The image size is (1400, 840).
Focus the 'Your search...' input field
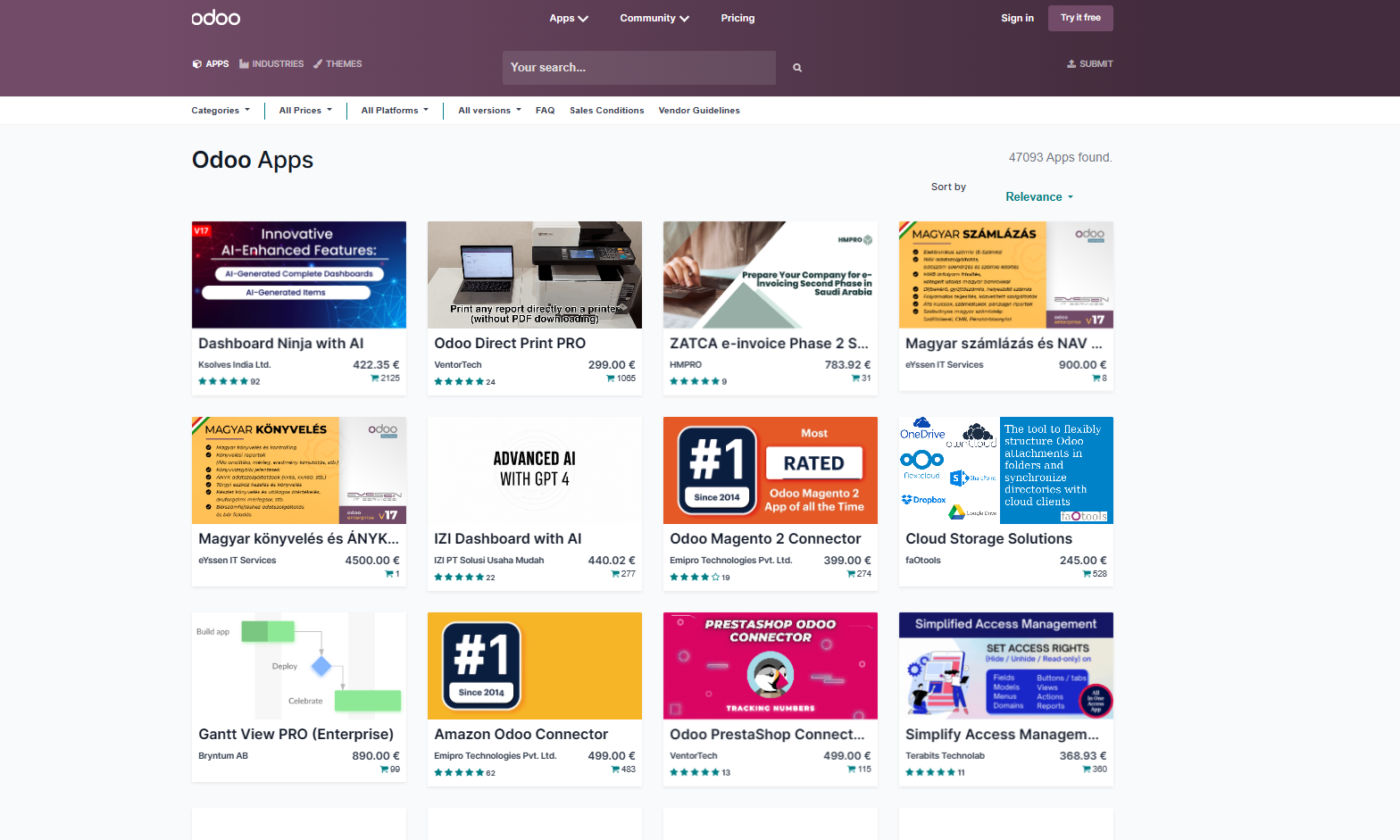(638, 68)
